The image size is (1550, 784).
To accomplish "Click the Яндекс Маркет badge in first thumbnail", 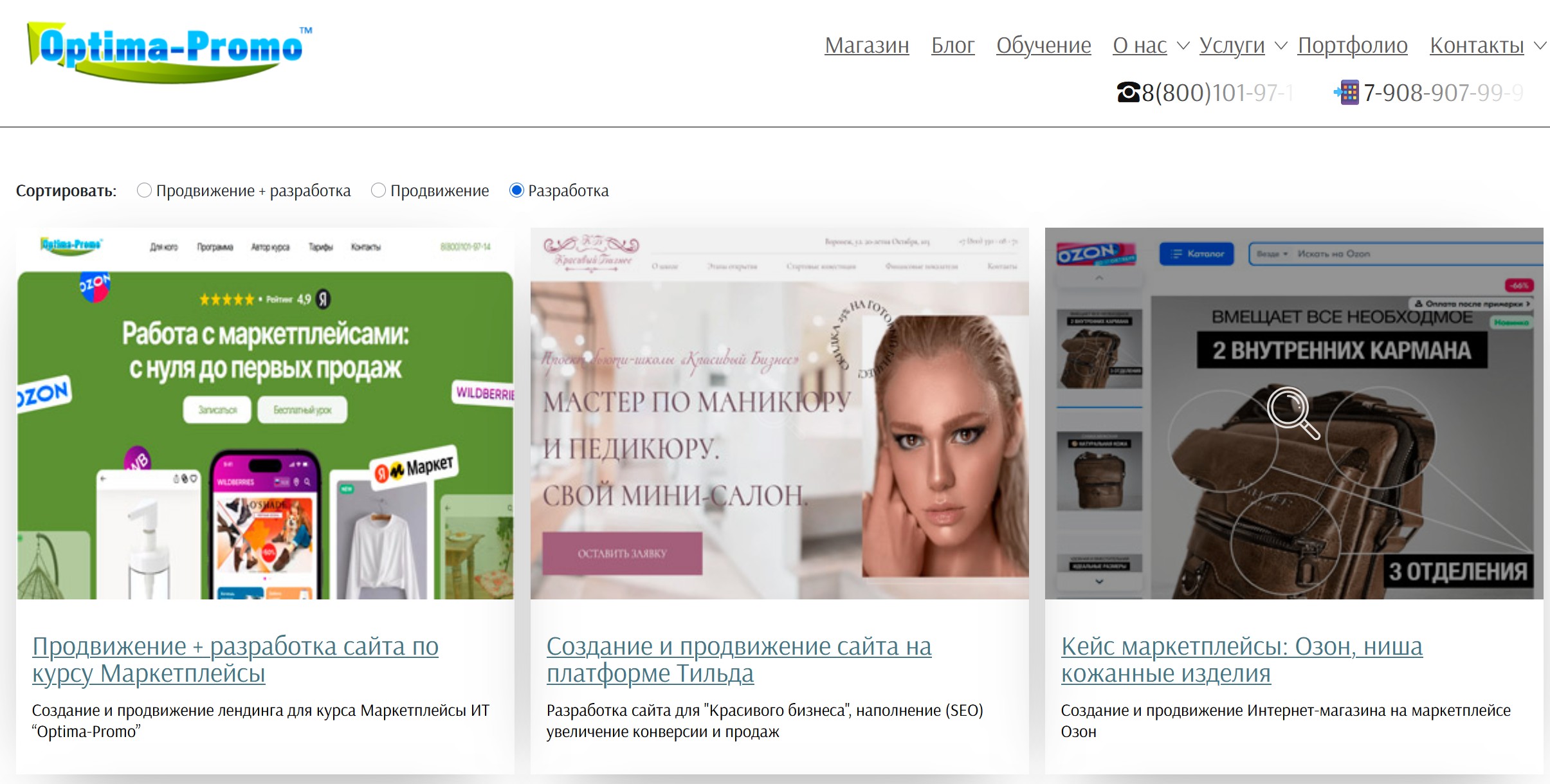I will tap(415, 468).
